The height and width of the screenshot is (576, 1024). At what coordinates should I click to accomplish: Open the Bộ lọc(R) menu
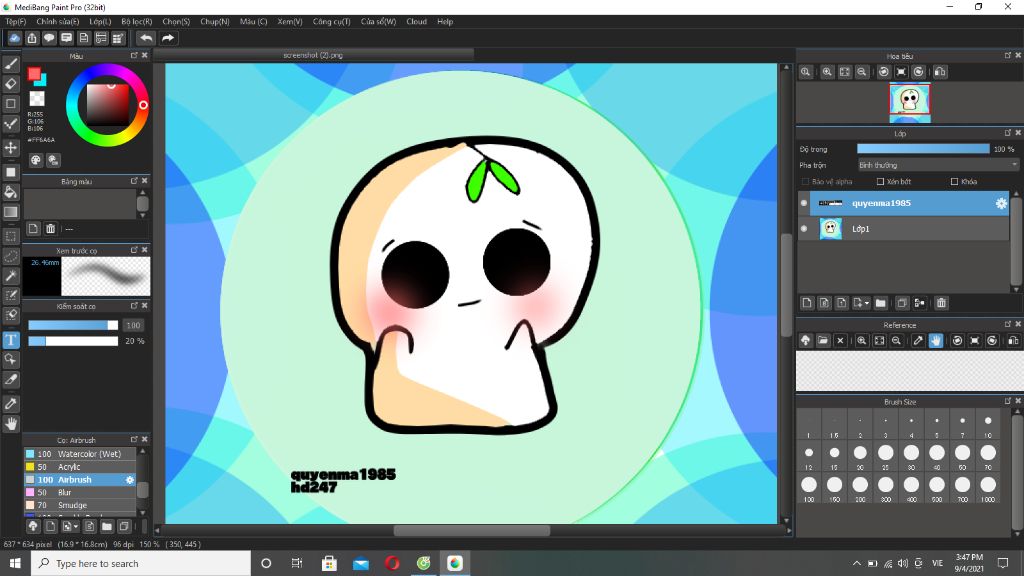(x=136, y=22)
